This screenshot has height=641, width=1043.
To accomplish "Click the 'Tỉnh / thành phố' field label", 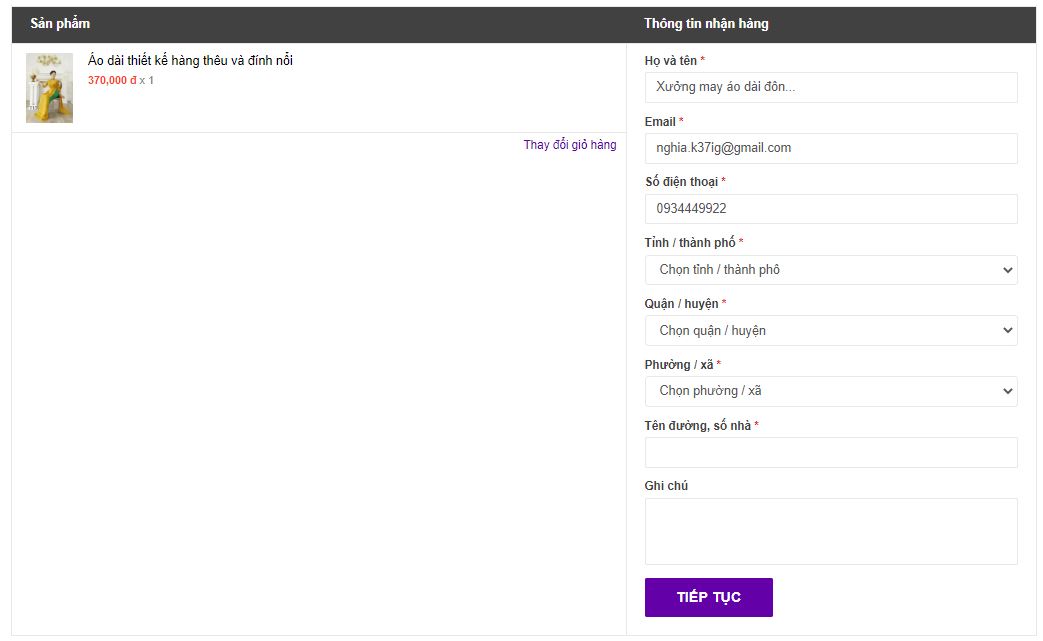I will tap(690, 243).
